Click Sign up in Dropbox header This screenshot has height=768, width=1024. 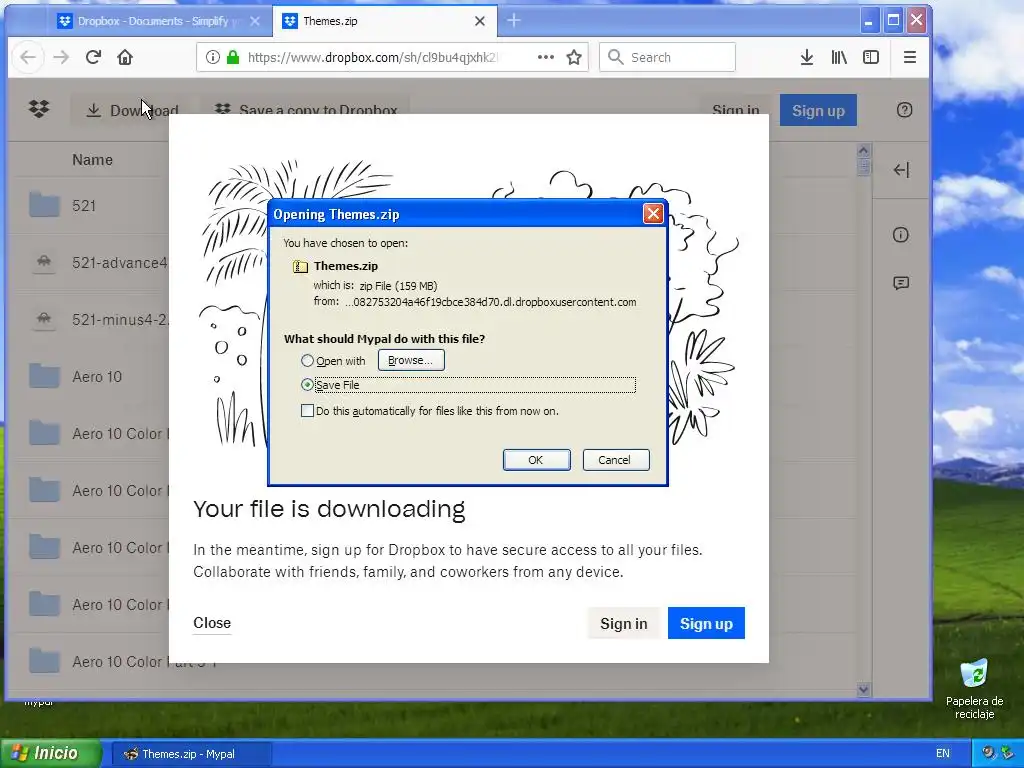818,110
